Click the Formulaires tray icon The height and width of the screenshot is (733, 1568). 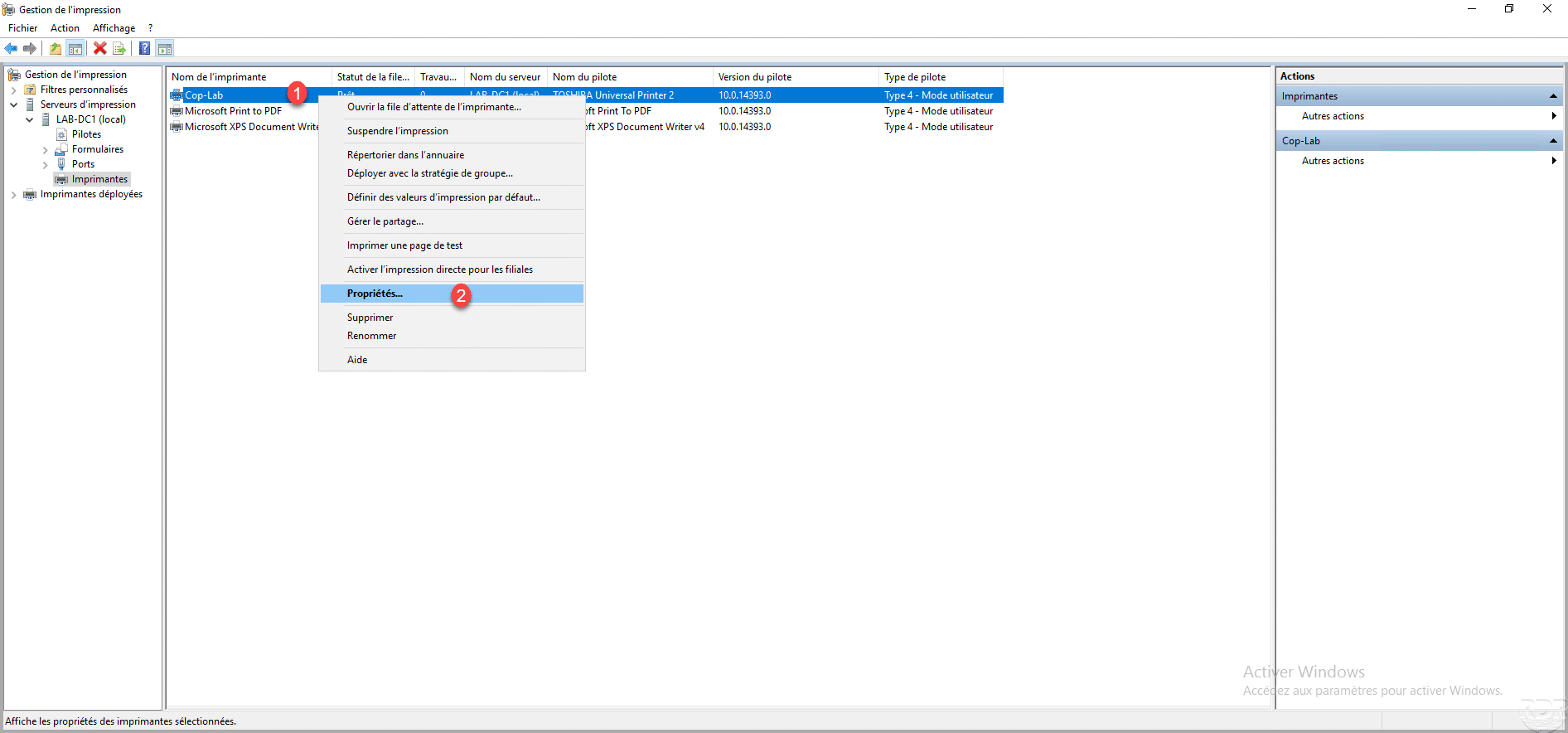click(61, 149)
